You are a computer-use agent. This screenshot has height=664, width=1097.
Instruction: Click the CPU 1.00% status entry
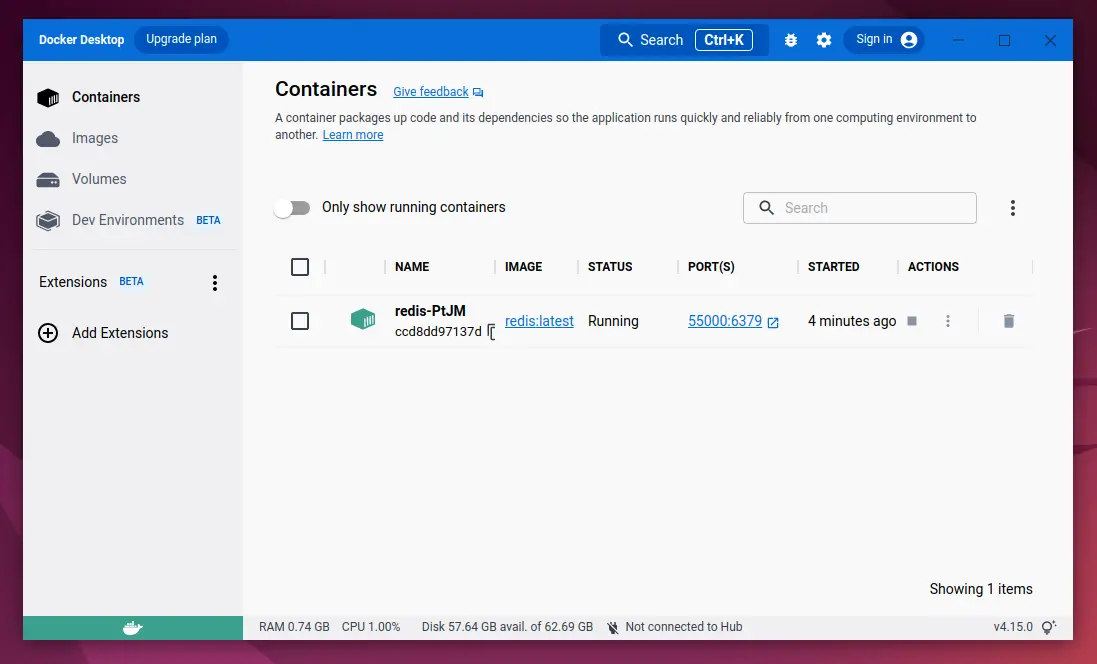point(371,627)
